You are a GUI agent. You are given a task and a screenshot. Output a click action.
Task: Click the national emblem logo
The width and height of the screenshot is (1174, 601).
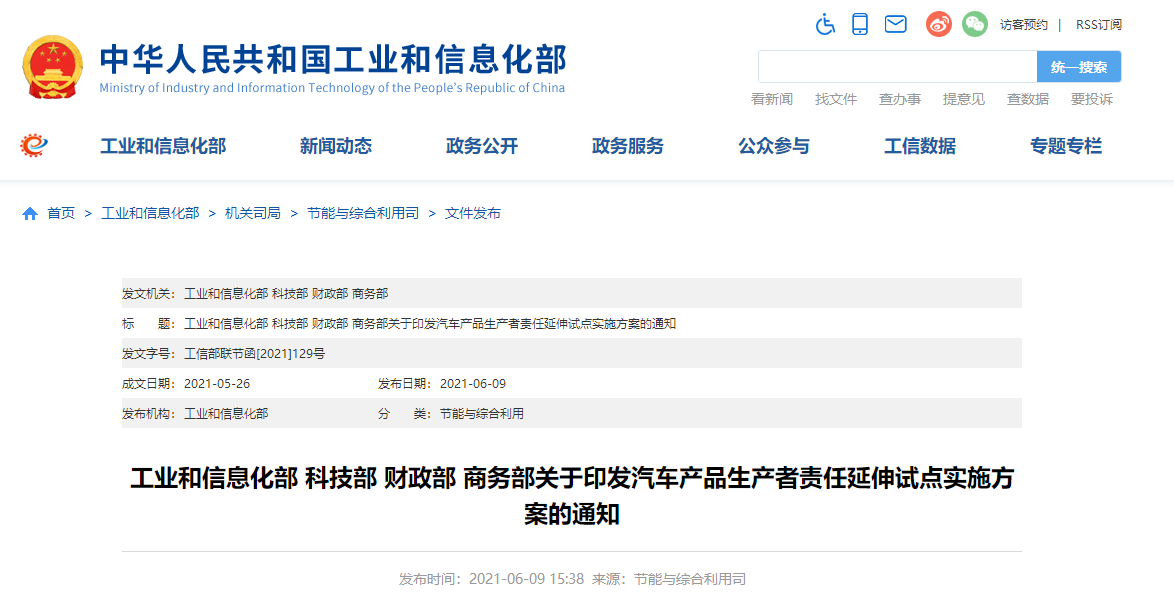(x=52, y=67)
